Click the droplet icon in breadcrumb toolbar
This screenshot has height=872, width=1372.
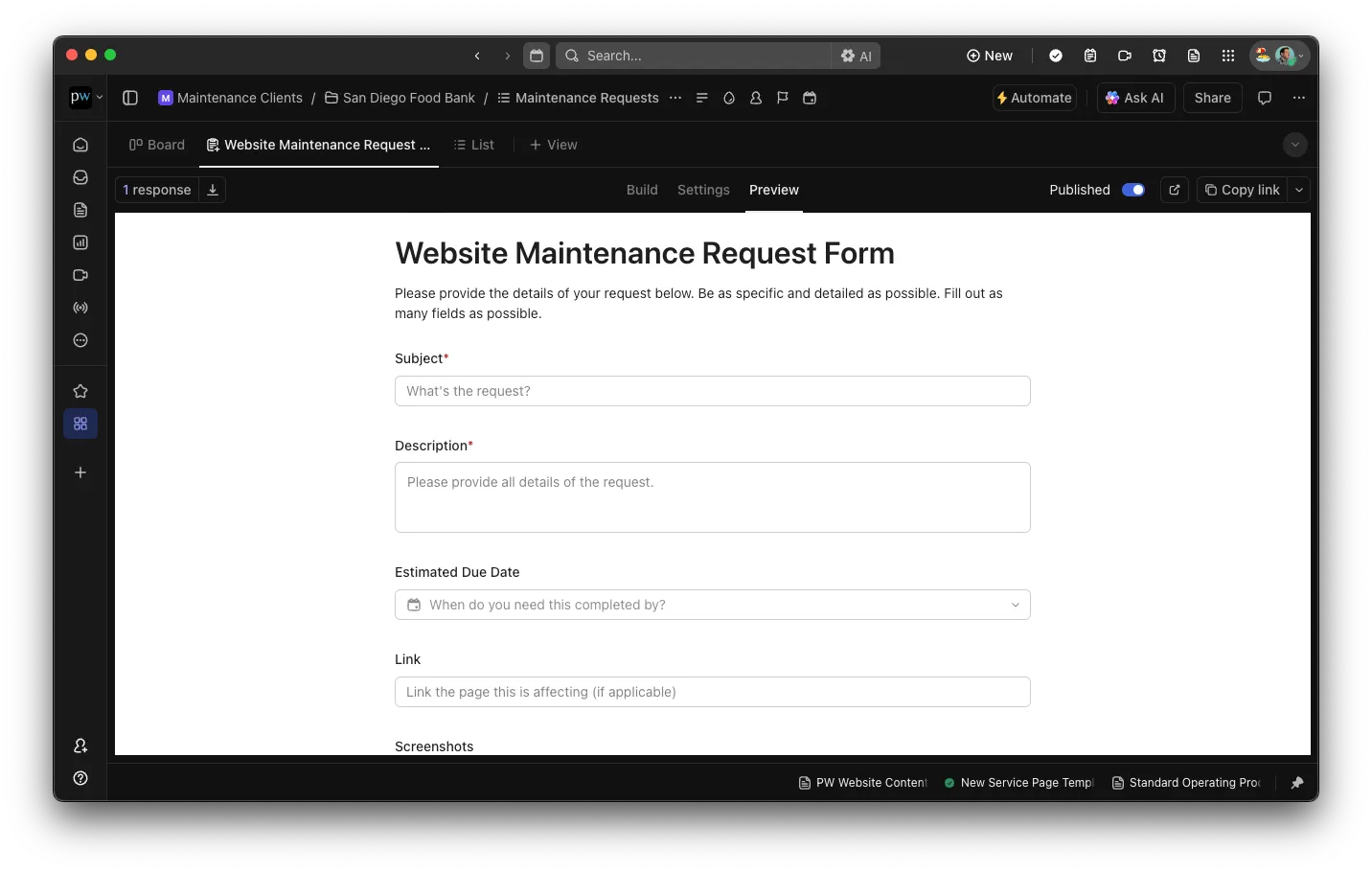coord(729,98)
